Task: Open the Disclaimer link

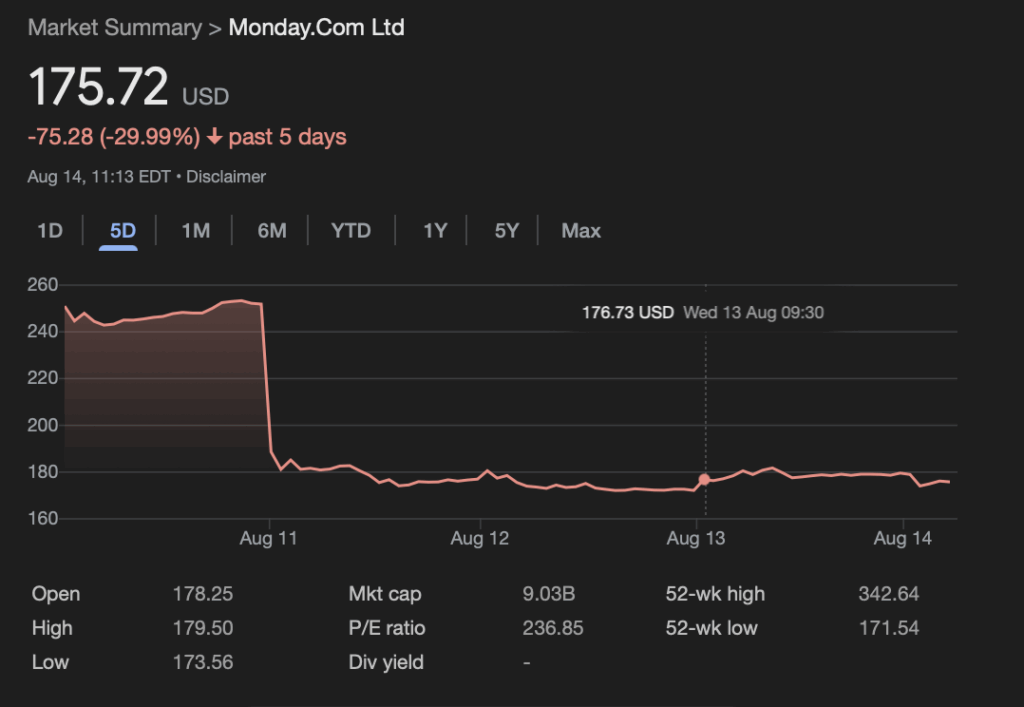Action: click(x=226, y=177)
